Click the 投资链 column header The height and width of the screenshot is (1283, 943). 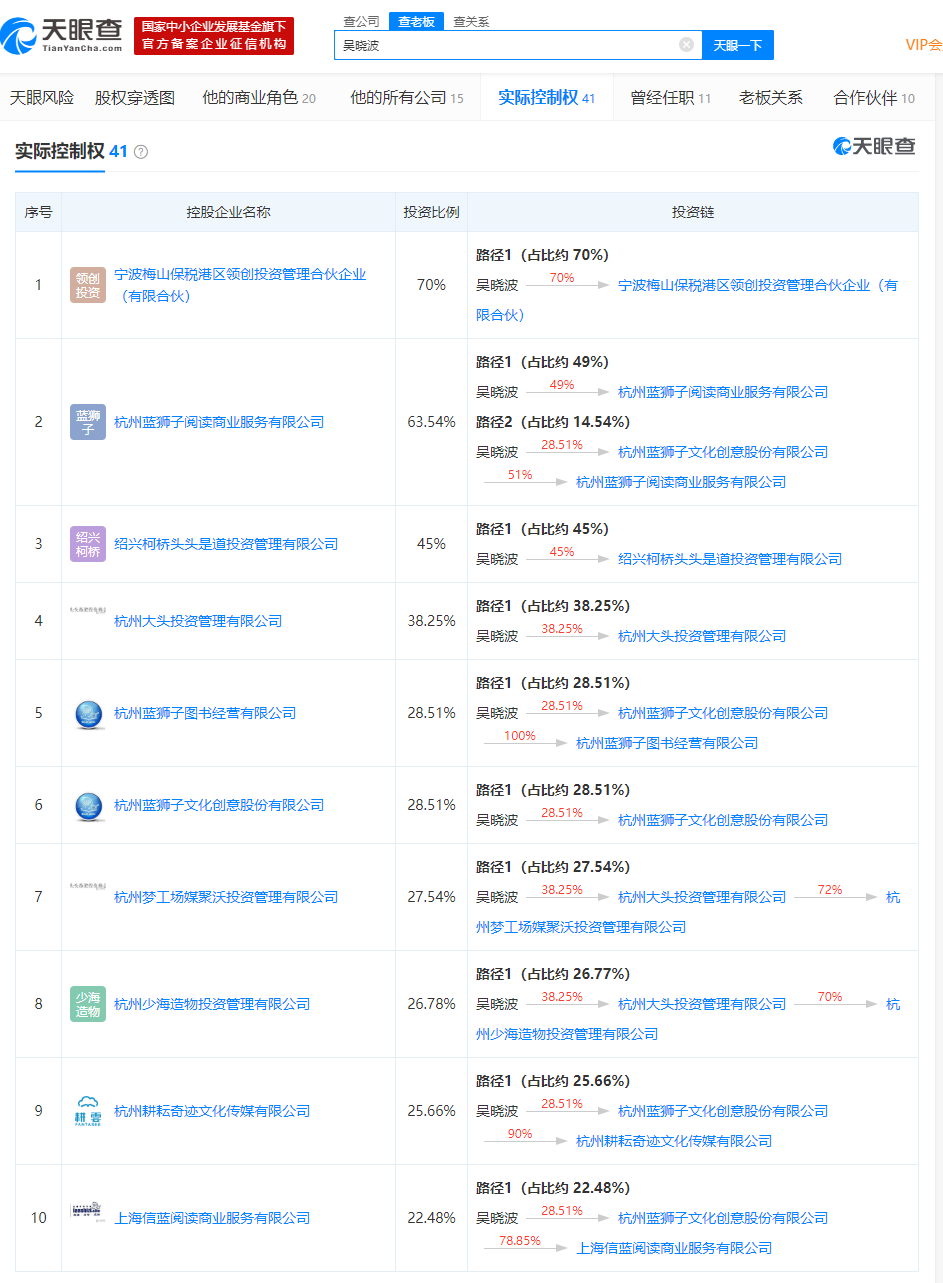[x=693, y=212]
